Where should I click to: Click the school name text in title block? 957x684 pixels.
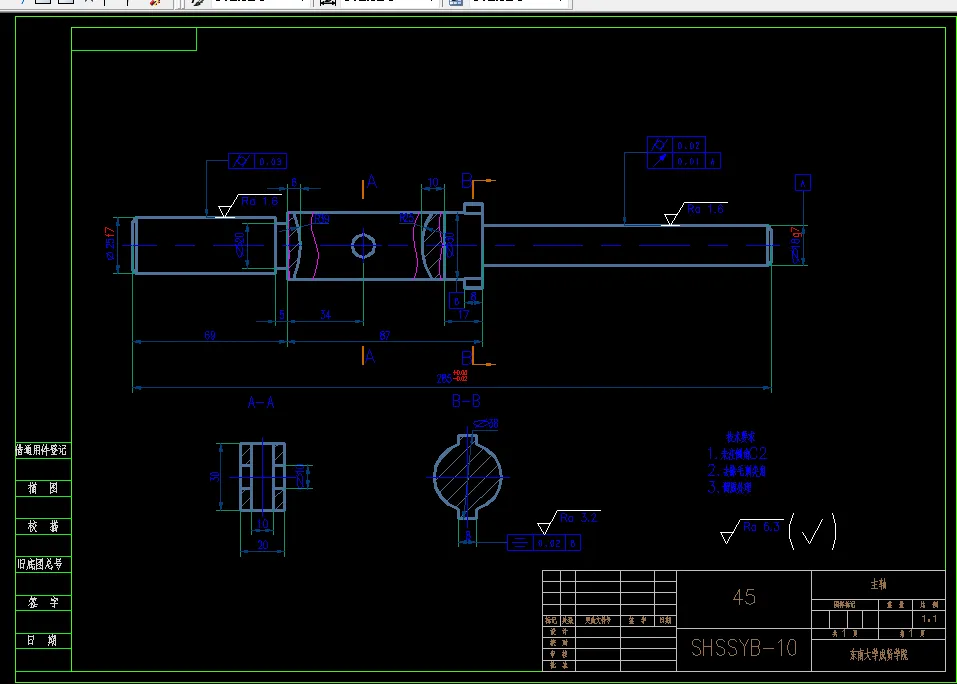point(878,655)
